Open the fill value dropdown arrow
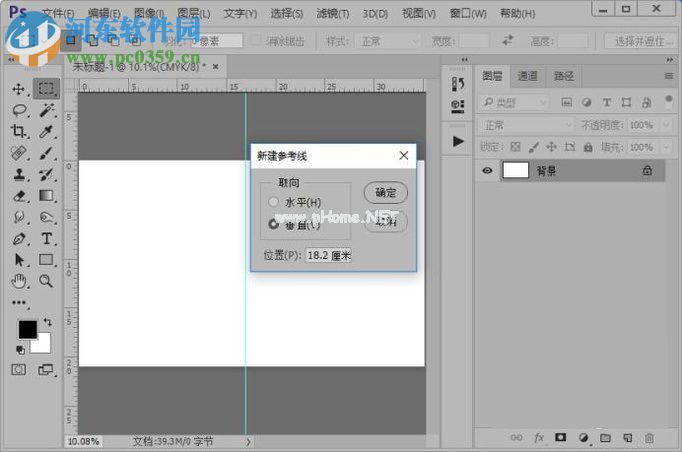The width and height of the screenshot is (682, 452). (x=666, y=147)
